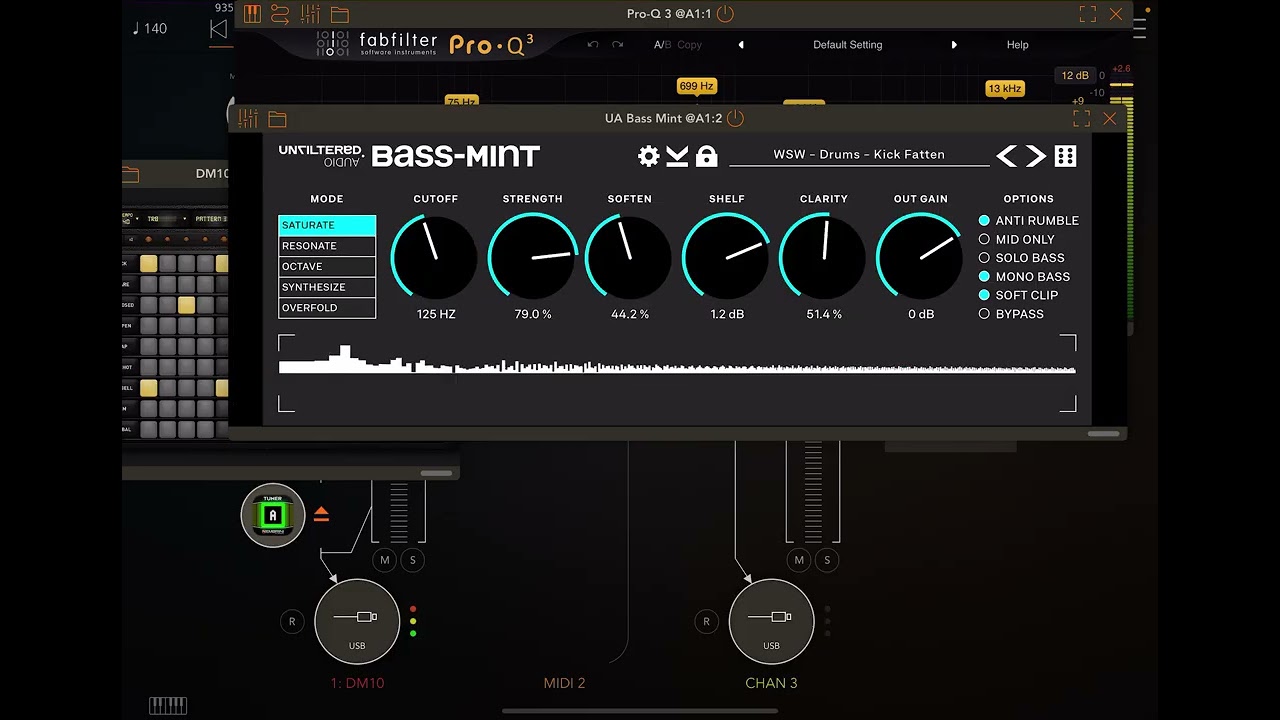The height and width of the screenshot is (720, 1280).
Task: Toggle MONO BASS option
Action: (1024, 277)
